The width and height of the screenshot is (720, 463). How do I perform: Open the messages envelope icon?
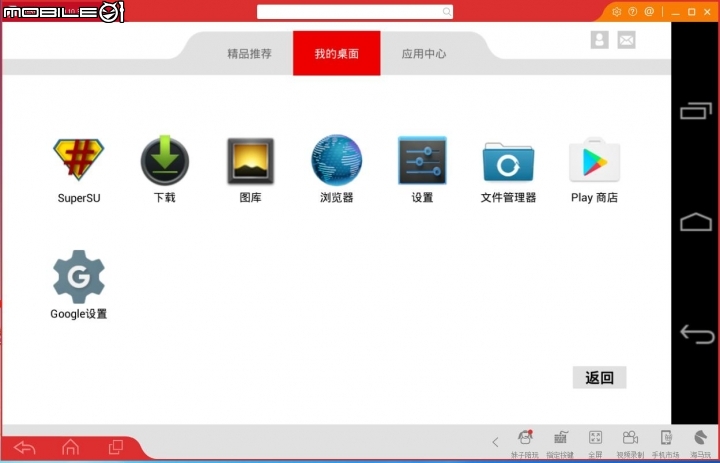(626, 40)
